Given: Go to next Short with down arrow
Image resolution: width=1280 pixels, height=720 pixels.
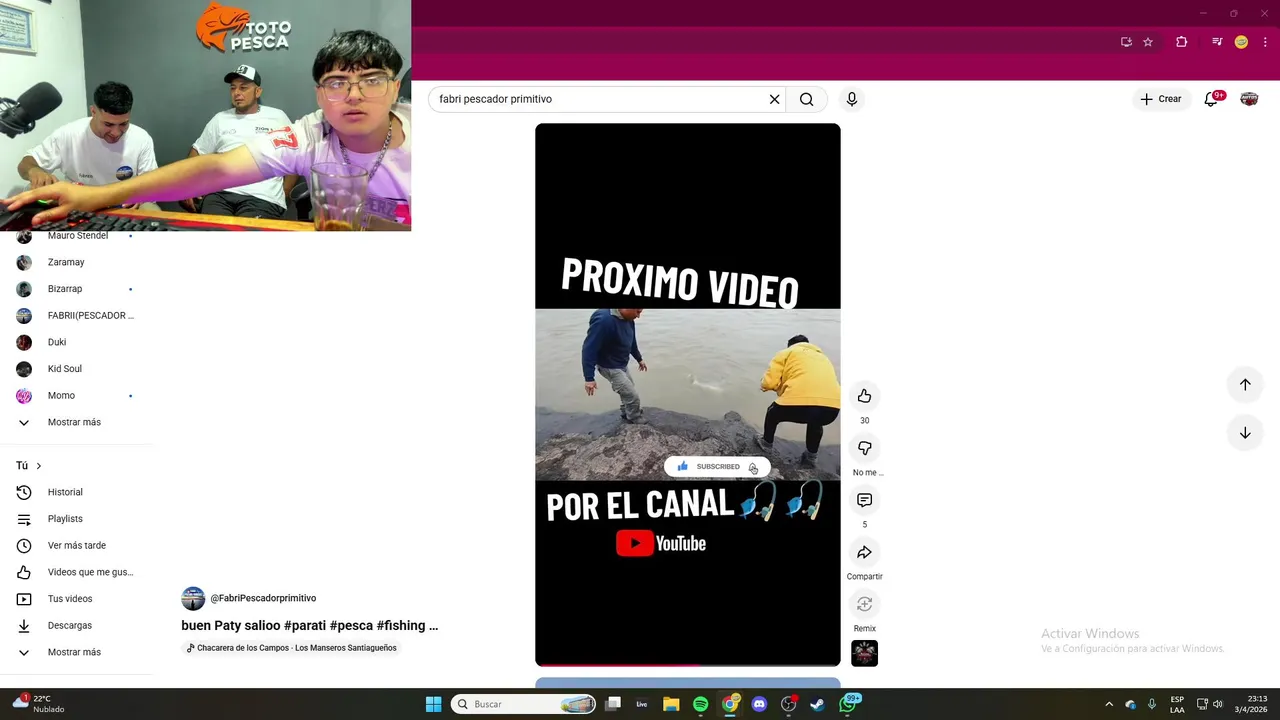Looking at the screenshot, I should click(1245, 433).
